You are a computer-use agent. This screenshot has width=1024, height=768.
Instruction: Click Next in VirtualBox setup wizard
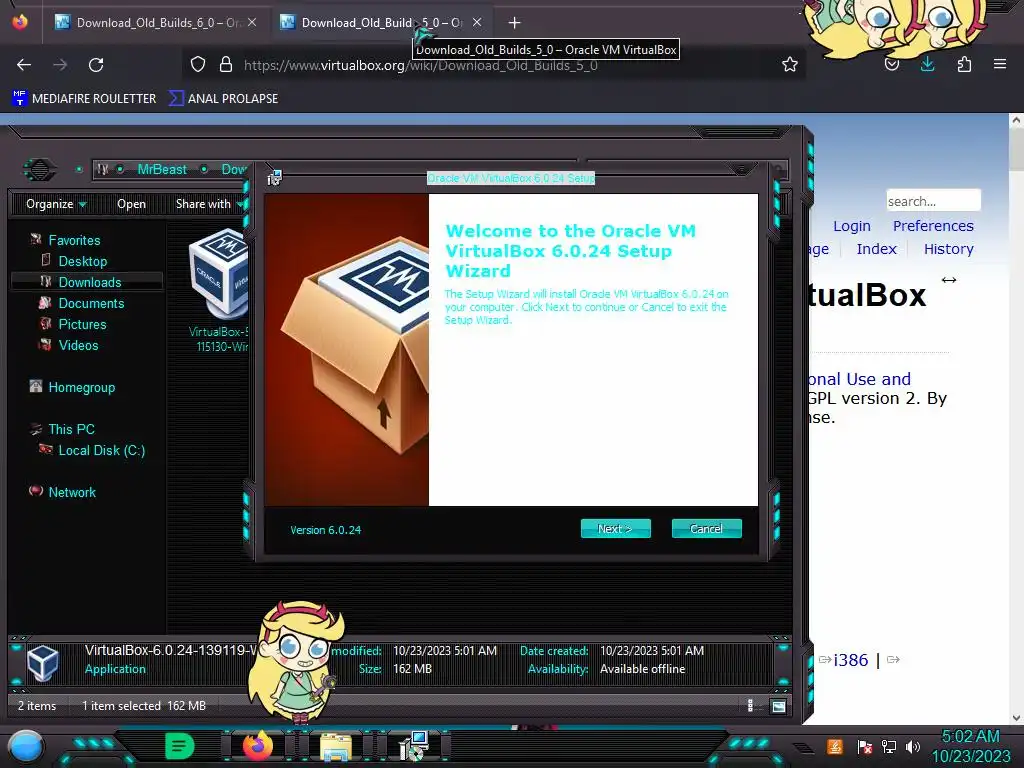tap(615, 528)
